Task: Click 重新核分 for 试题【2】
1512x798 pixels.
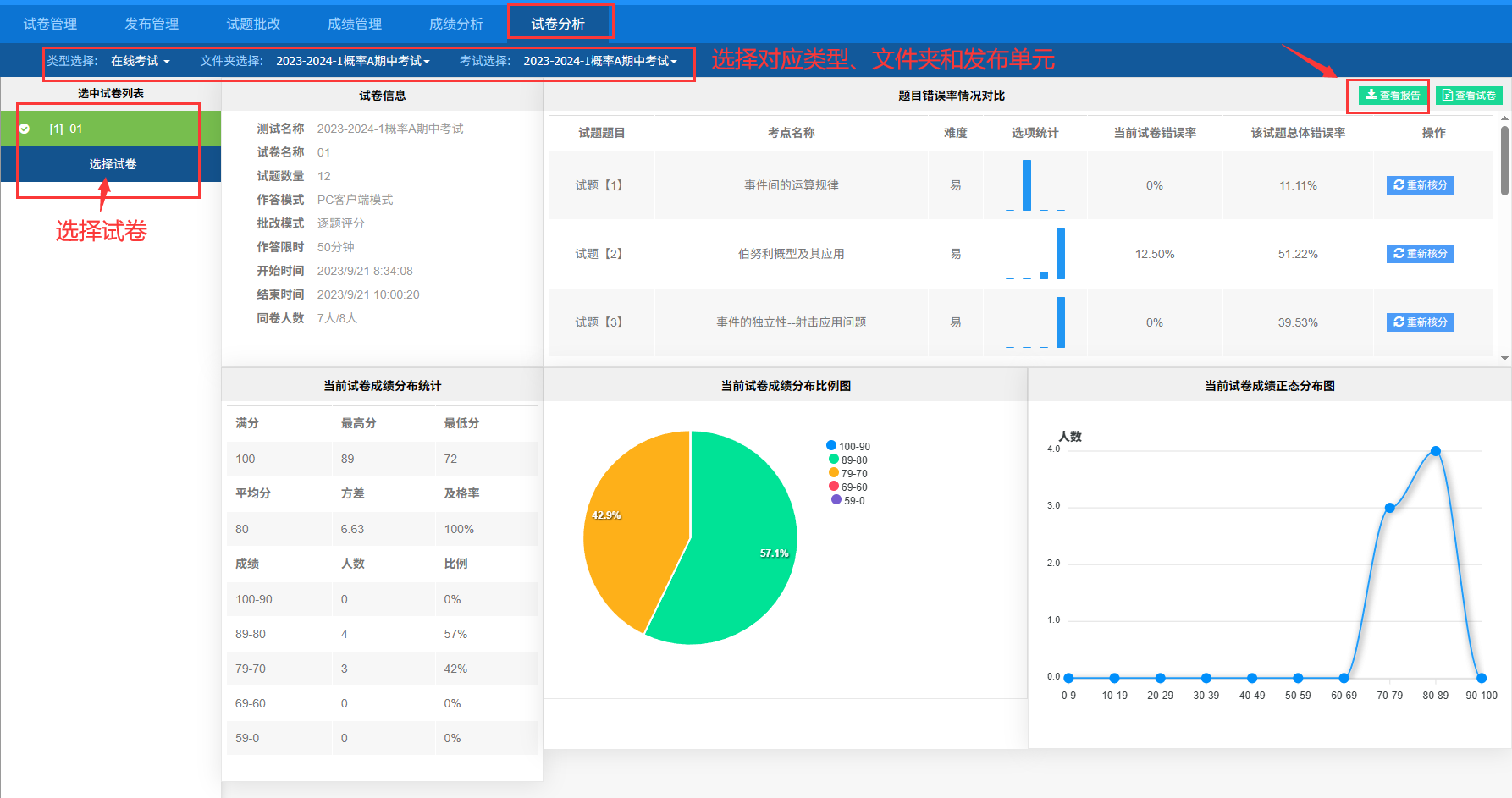Action: [1421, 254]
